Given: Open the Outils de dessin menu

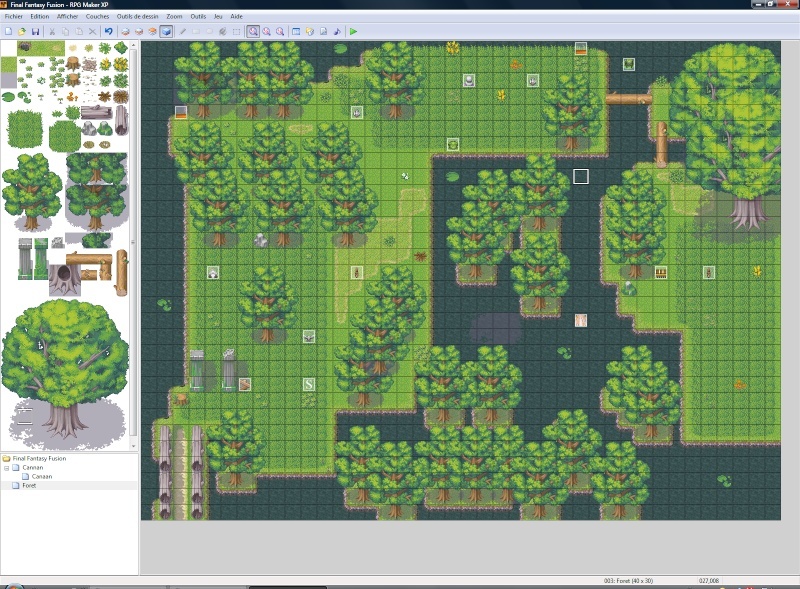Looking at the screenshot, I should [138, 16].
